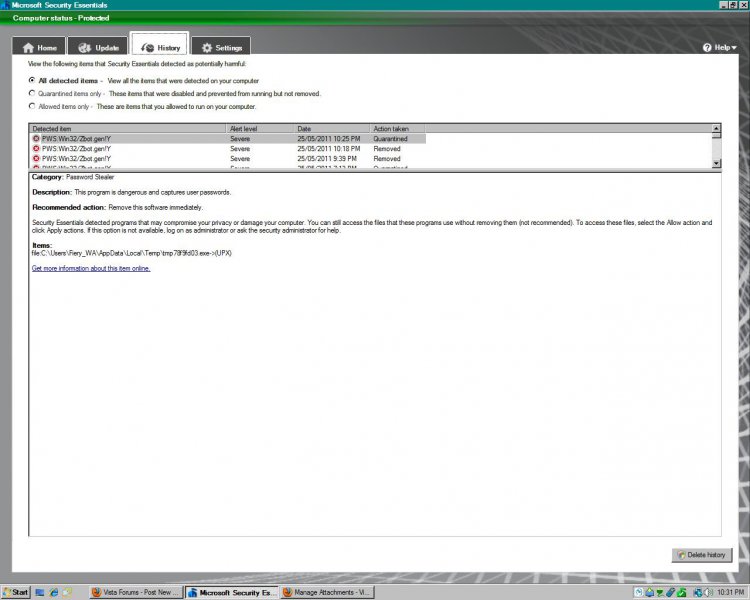Image resolution: width=750 pixels, height=600 pixels.
Task: Switch to the Manage Attachments Firefox window
Action: (327, 592)
